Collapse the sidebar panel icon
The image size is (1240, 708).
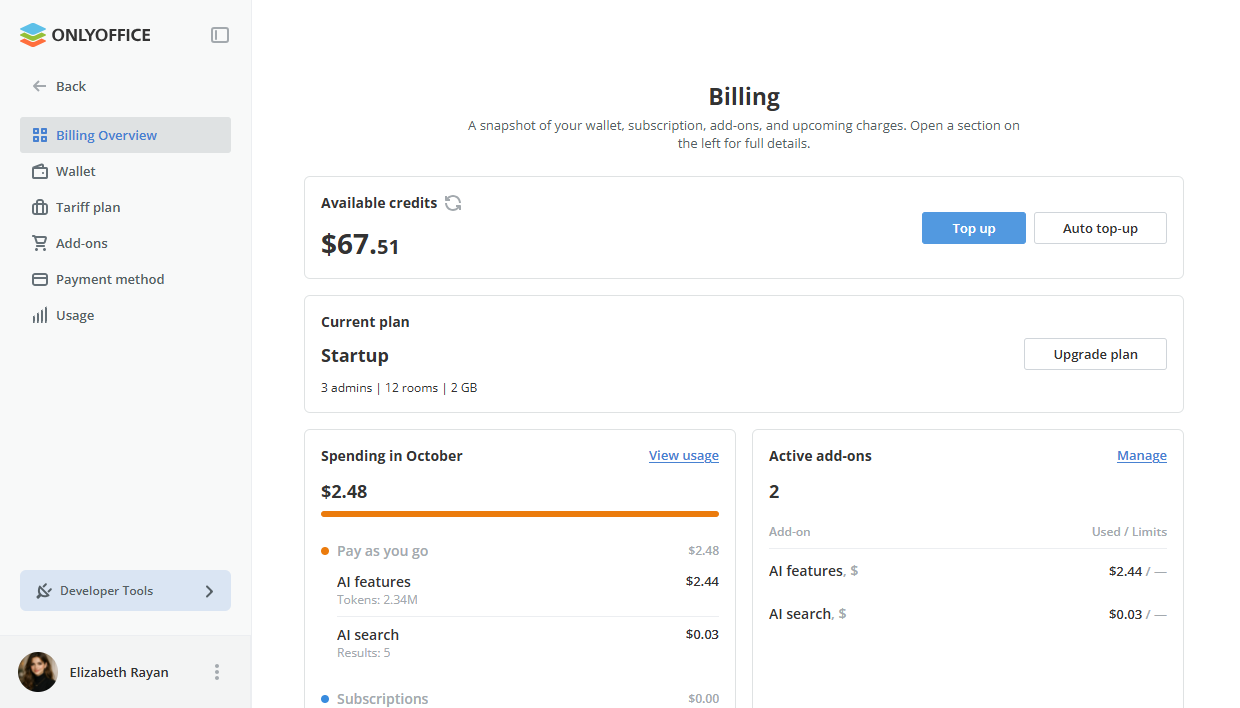[220, 35]
